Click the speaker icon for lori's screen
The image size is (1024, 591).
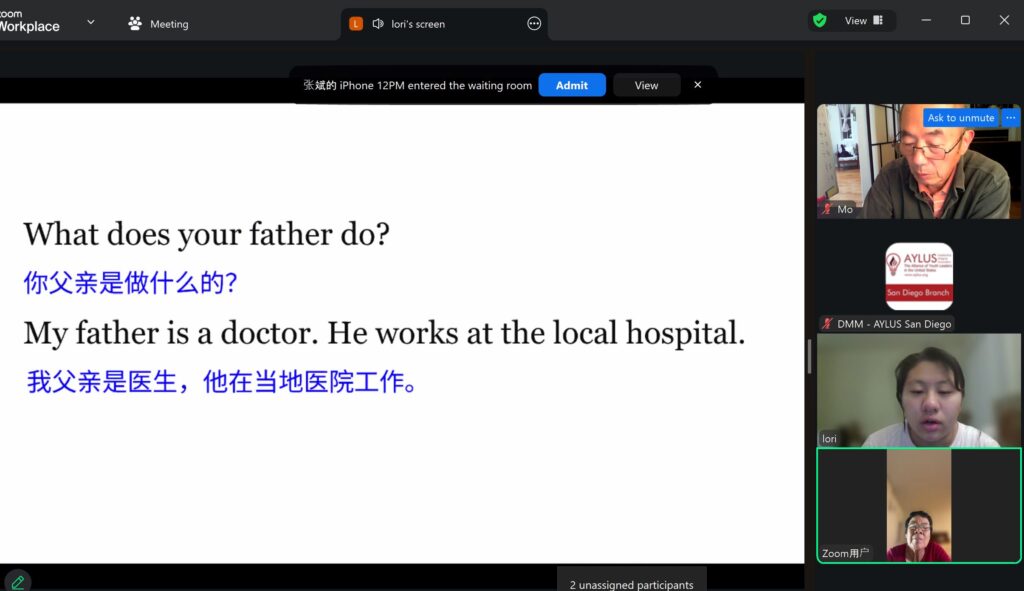[x=378, y=23]
